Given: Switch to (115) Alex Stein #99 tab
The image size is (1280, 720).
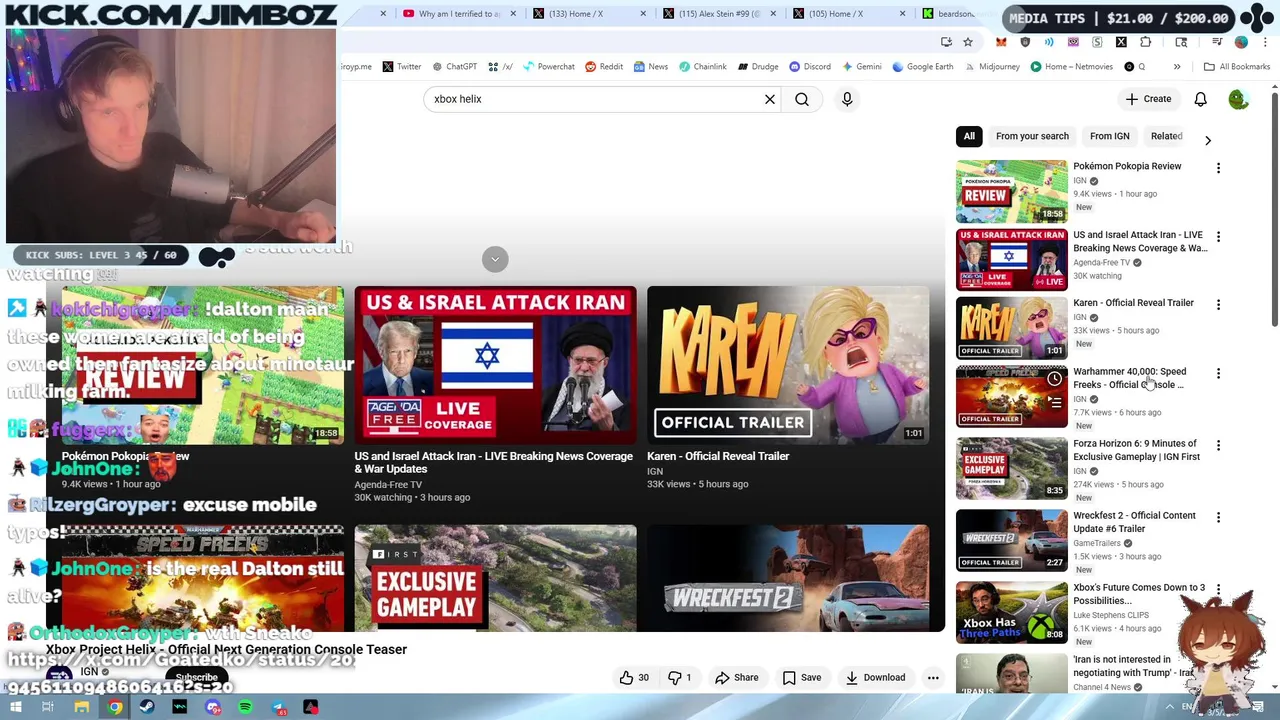Looking at the screenshot, I should (720, 14).
